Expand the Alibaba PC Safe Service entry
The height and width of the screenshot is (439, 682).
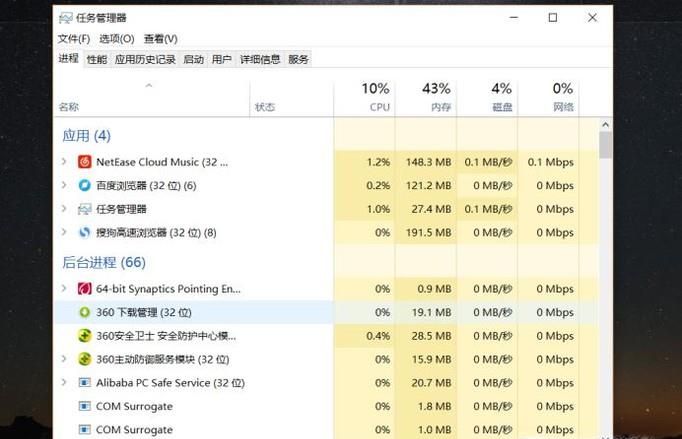pyautogui.click(x=64, y=382)
